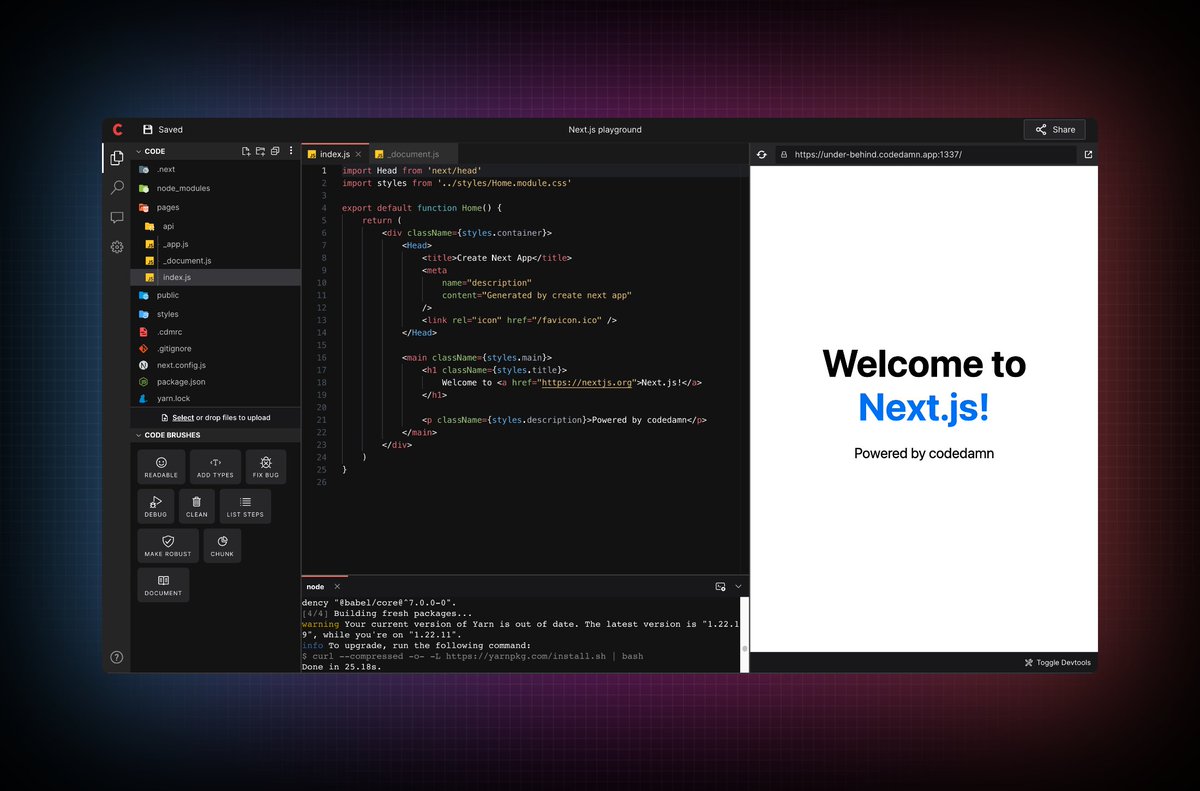Select the node terminal tab
The width and height of the screenshot is (1200, 791).
click(315, 586)
